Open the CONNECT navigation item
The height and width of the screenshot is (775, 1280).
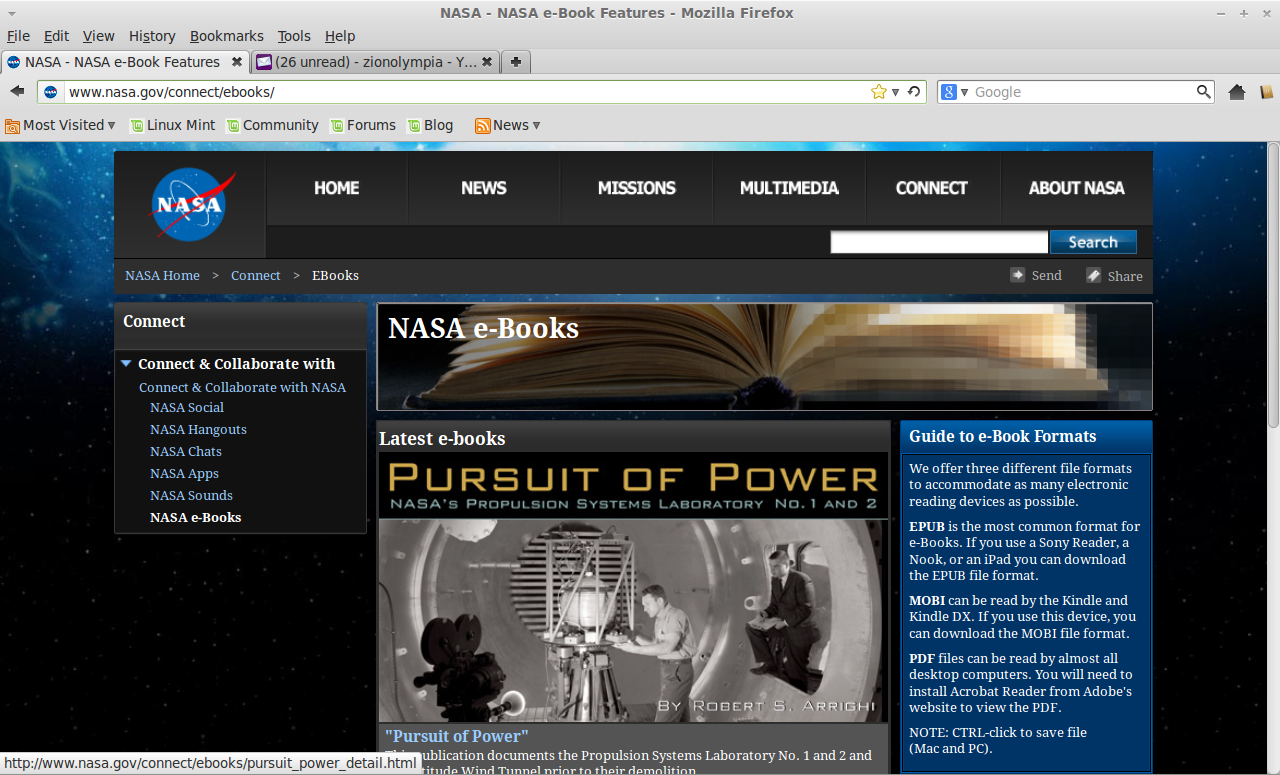pyautogui.click(x=931, y=188)
